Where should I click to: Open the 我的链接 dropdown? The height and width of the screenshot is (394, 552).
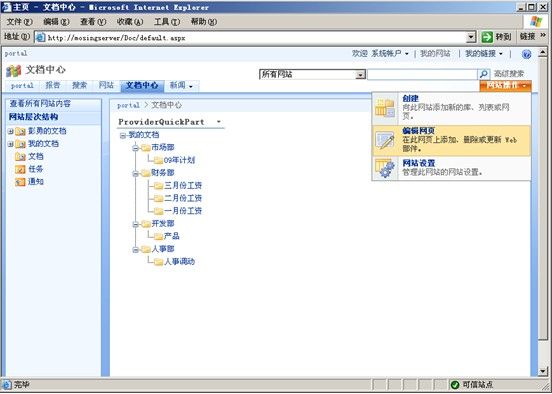pos(484,54)
